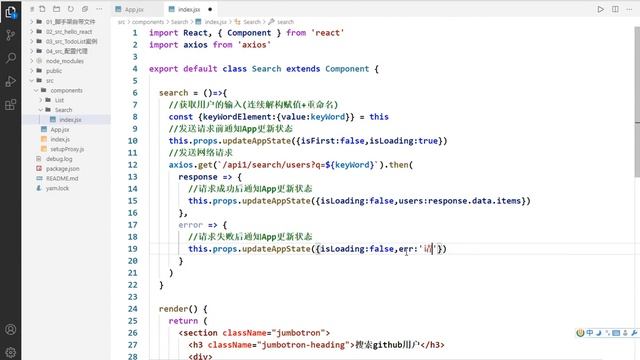Click line number 19 in gutter
This screenshot has width=640, height=360.
point(133,249)
